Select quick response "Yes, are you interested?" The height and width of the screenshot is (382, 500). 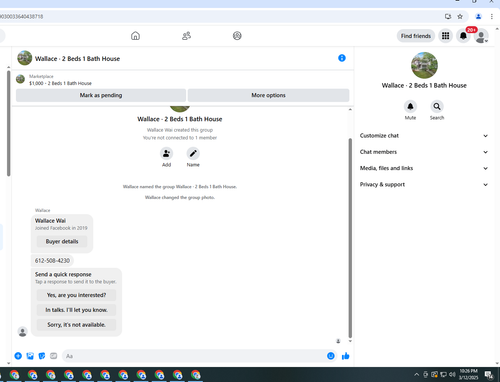click(x=76, y=295)
